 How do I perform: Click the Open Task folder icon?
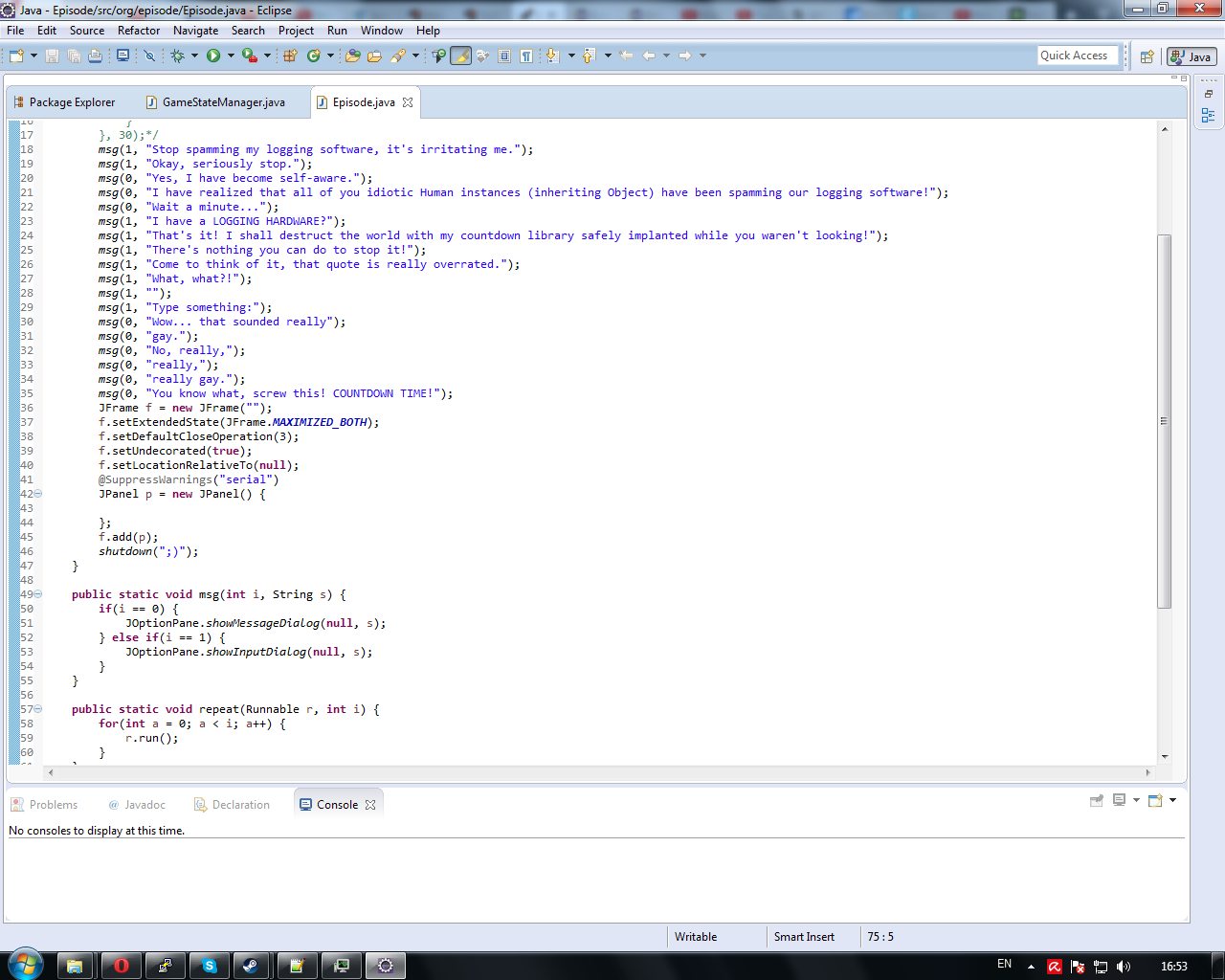374,56
